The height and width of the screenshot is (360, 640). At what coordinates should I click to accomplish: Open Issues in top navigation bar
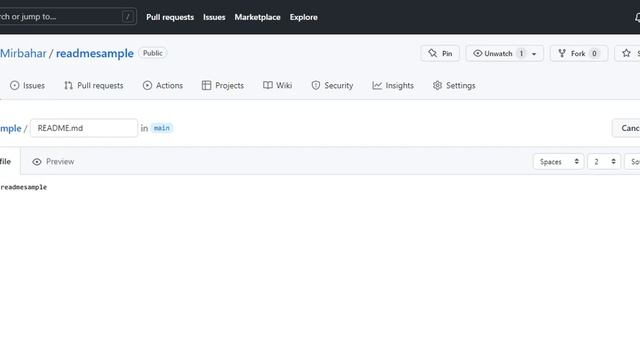point(214,17)
